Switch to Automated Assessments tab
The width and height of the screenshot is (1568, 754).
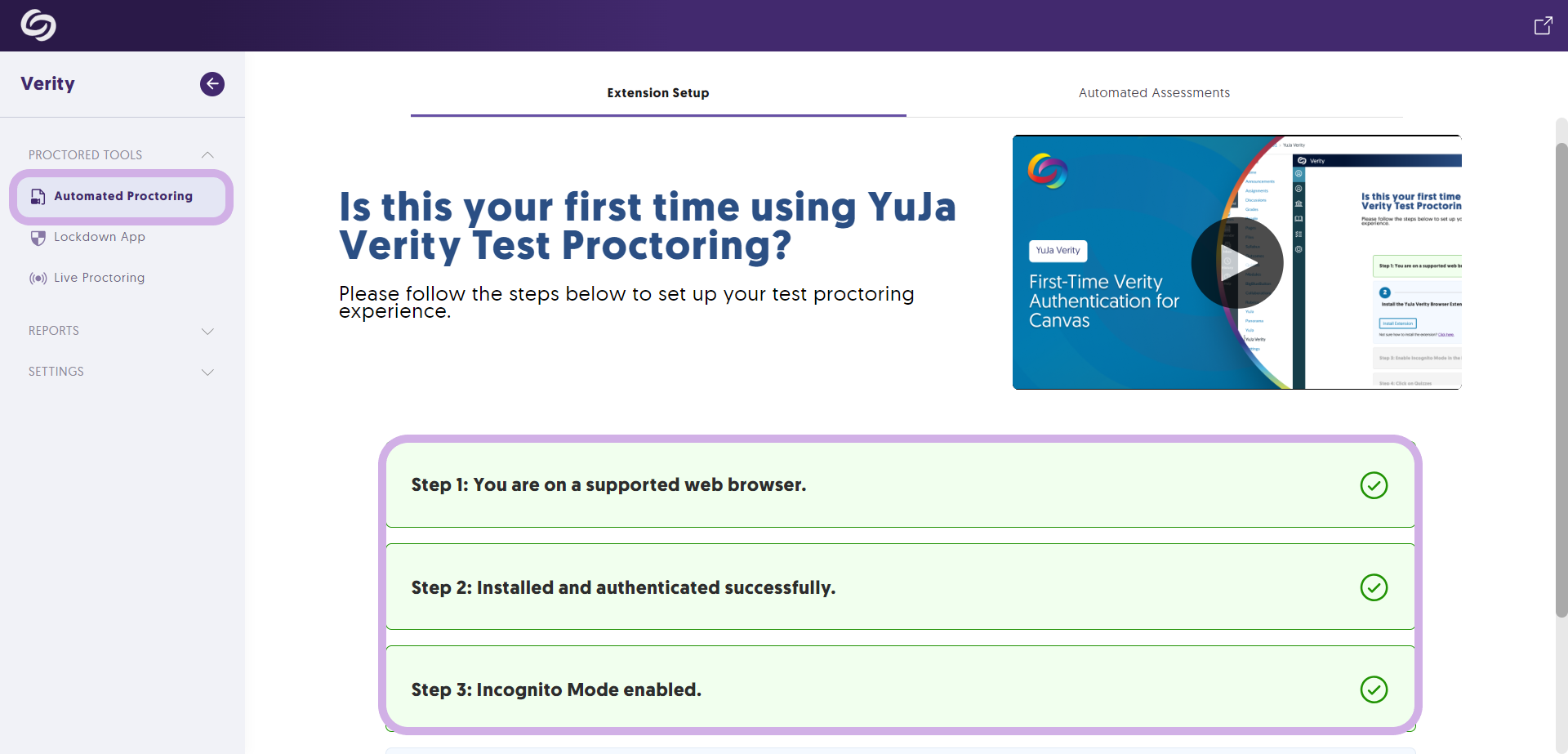coord(1154,93)
